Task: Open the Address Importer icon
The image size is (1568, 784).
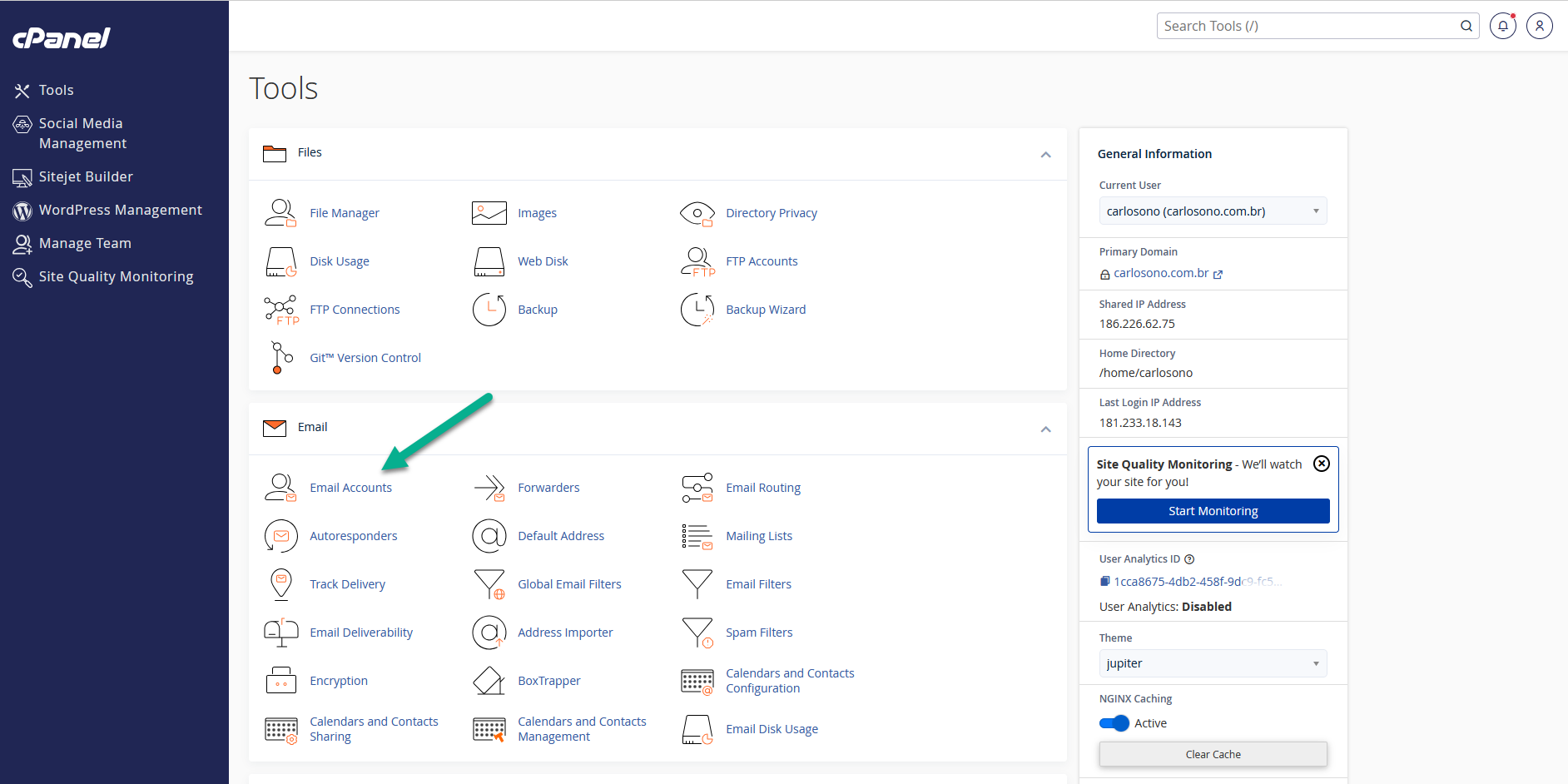Action: (489, 633)
